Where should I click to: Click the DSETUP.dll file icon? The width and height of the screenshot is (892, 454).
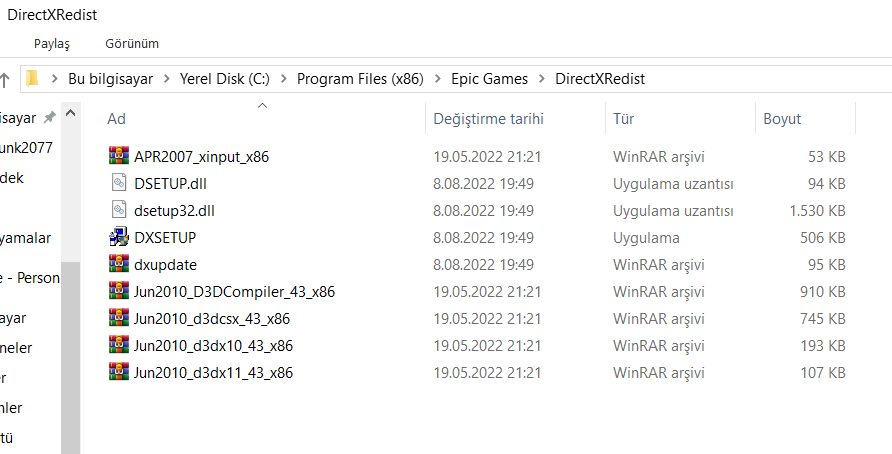[119, 183]
